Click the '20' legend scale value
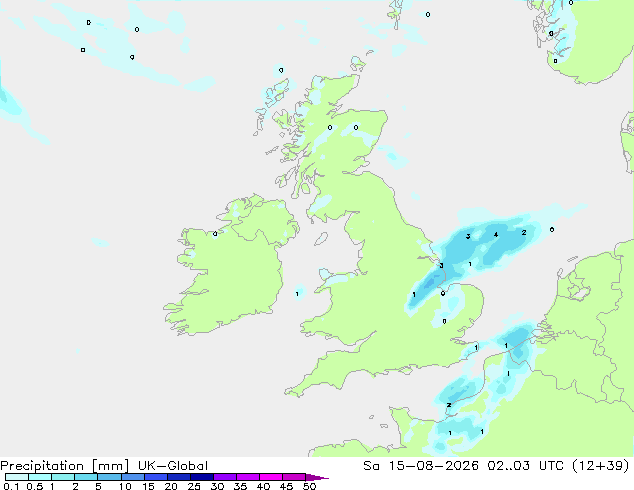 [x=171, y=486]
